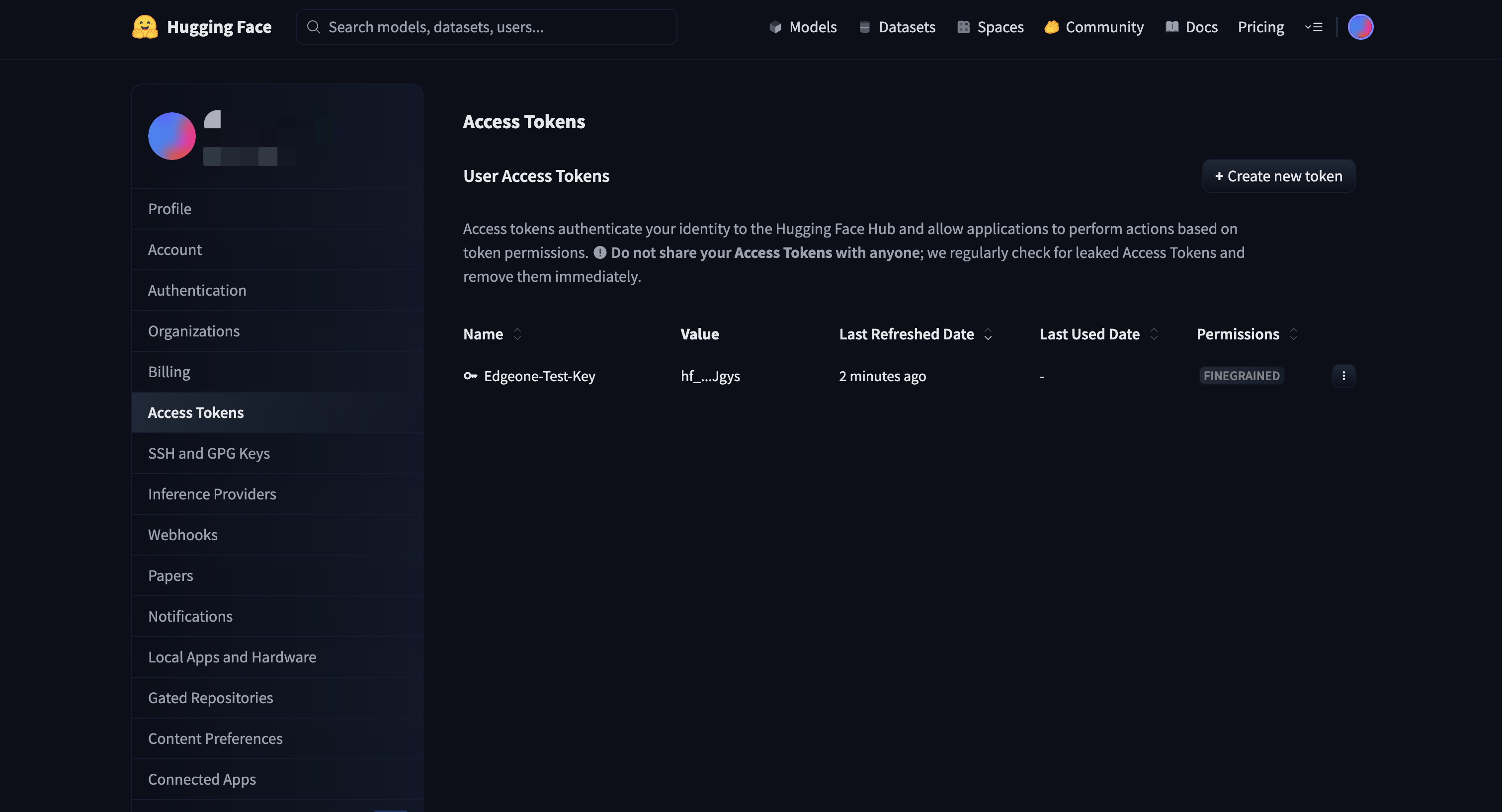Sort tokens by Name column arrows
1502x812 pixels.
517,334
